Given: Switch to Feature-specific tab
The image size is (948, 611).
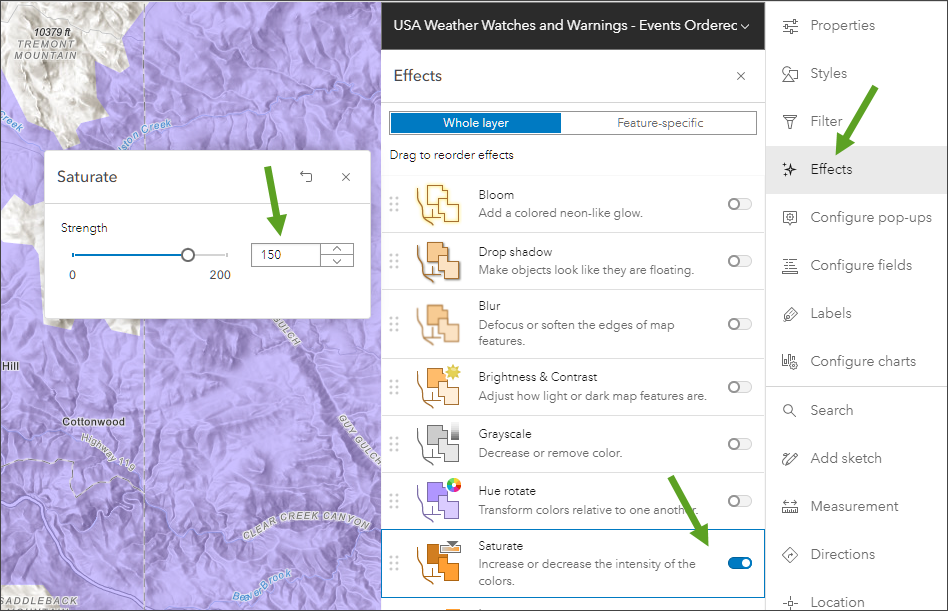Looking at the screenshot, I should click(659, 123).
